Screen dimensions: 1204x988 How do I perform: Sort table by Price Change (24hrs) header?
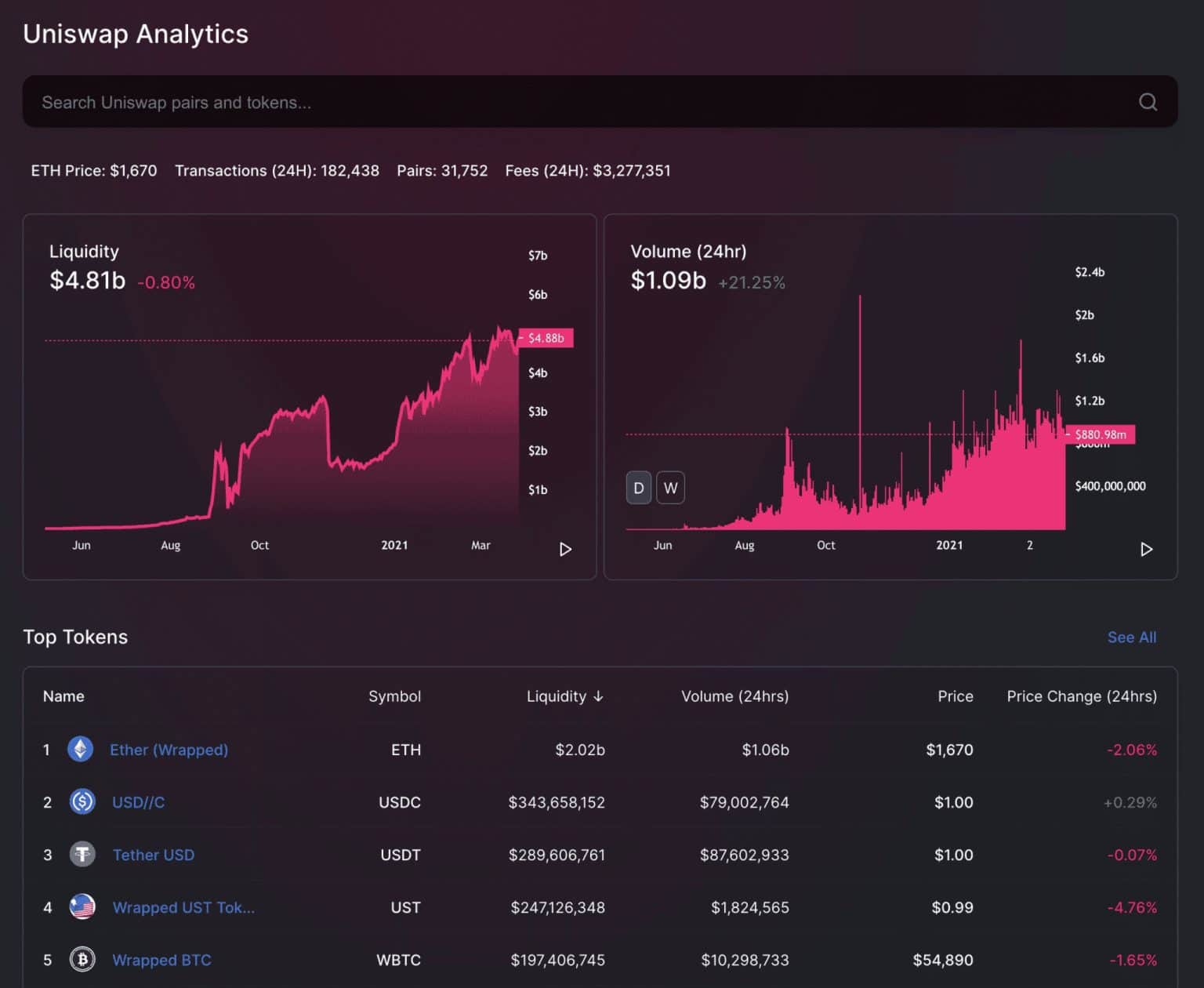1081,696
